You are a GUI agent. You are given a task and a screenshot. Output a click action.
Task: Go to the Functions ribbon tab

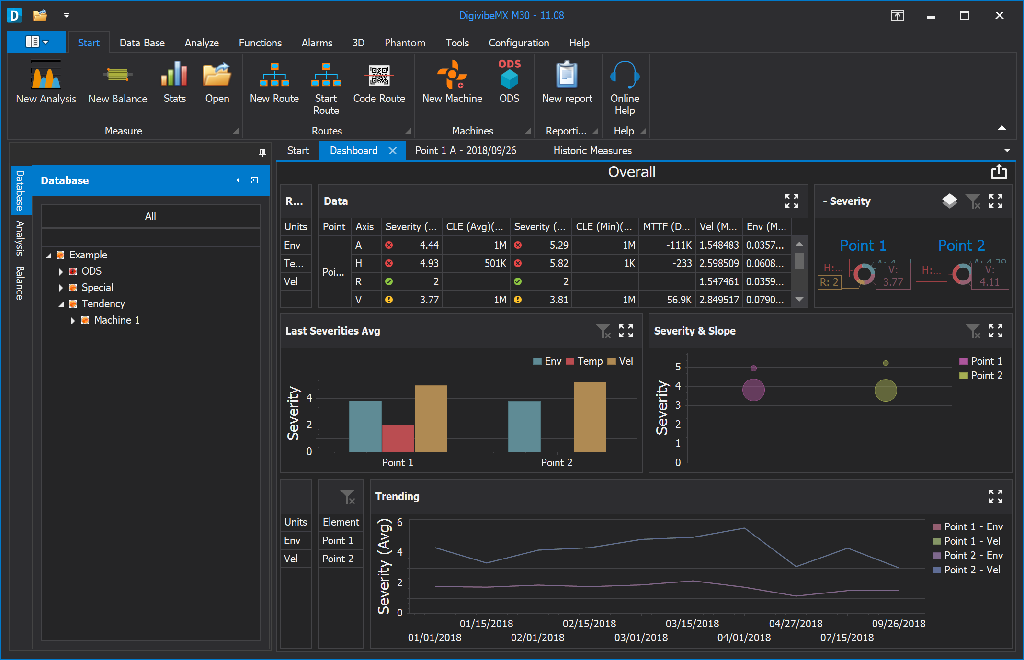click(260, 42)
